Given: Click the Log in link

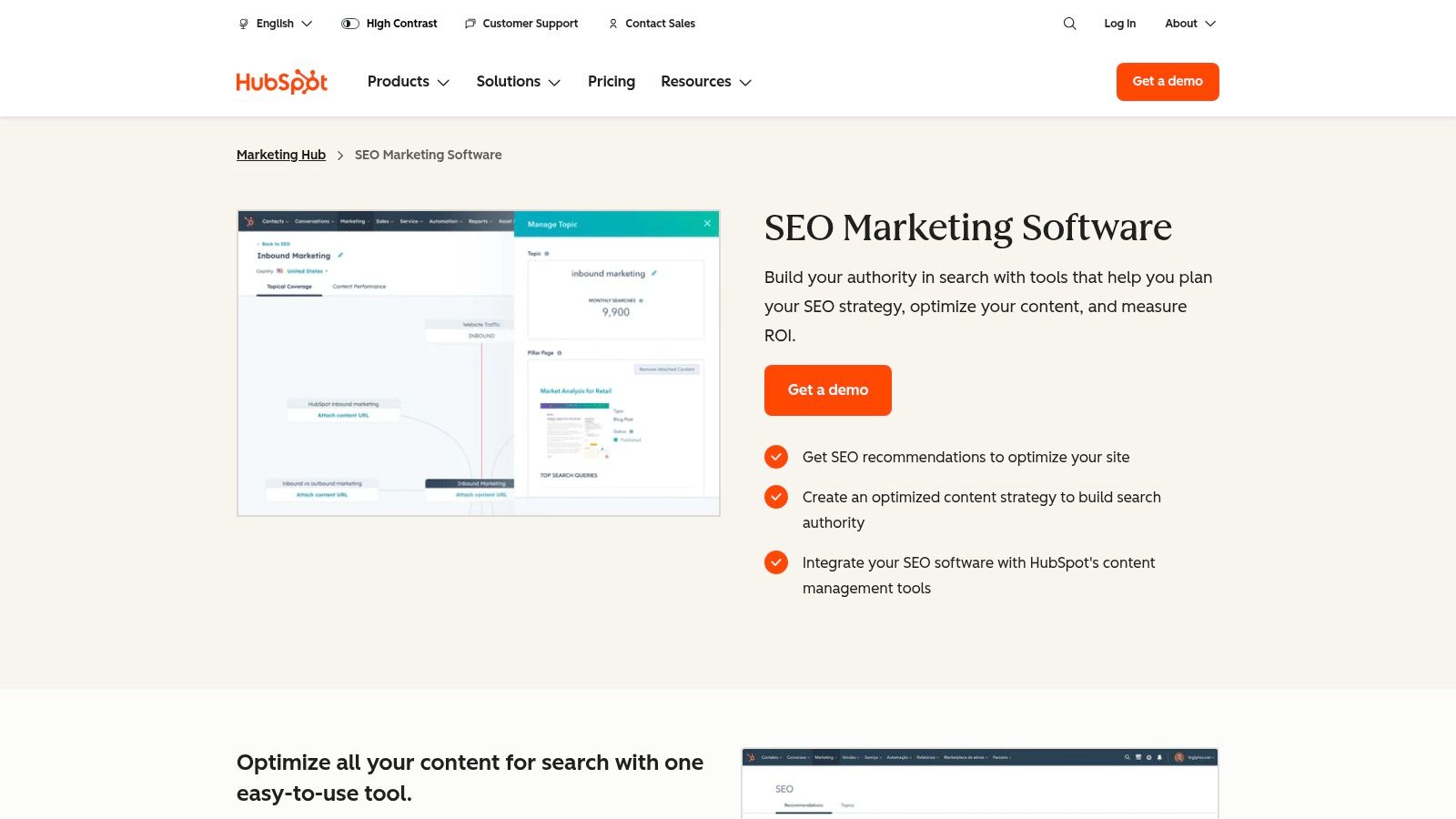Looking at the screenshot, I should click(x=1120, y=24).
